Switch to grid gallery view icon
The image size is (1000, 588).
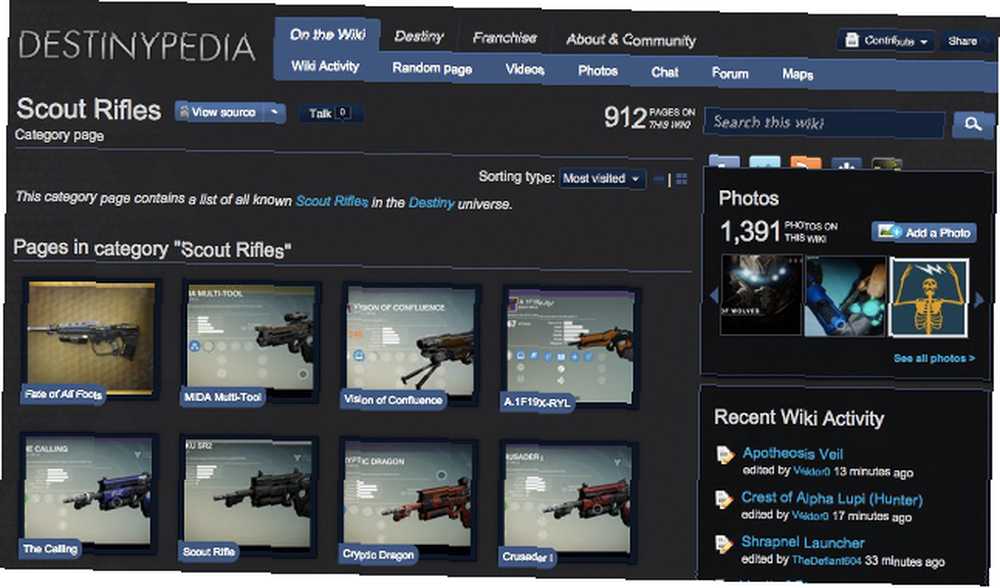681,179
